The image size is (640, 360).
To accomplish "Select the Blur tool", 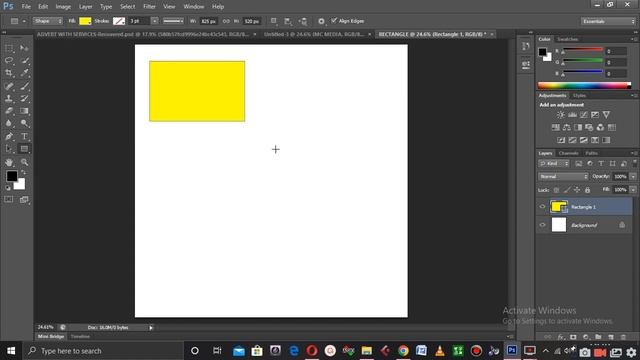I will pyautogui.click(x=9, y=123).
